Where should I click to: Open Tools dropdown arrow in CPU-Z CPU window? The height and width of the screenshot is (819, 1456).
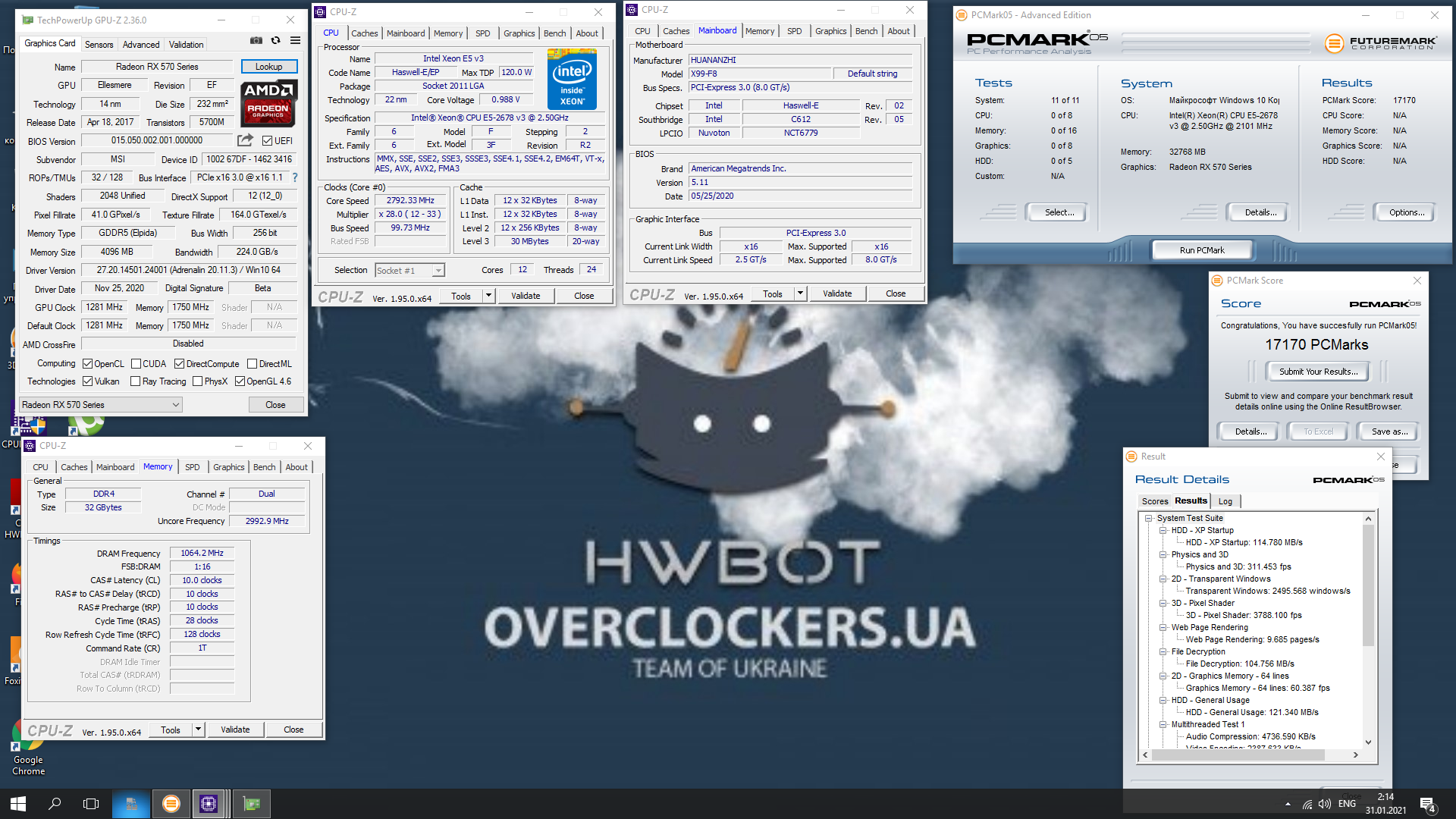(x=489, y=296)
